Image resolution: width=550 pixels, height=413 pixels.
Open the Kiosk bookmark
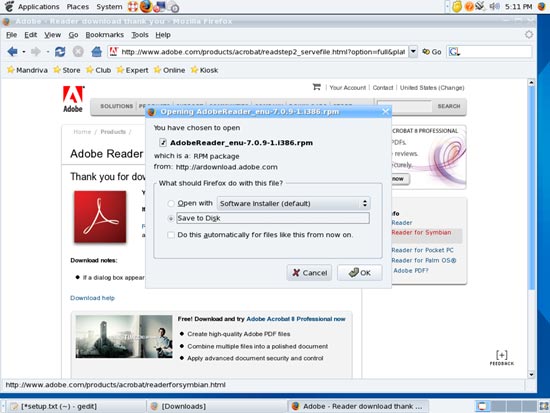coord(204,70)
